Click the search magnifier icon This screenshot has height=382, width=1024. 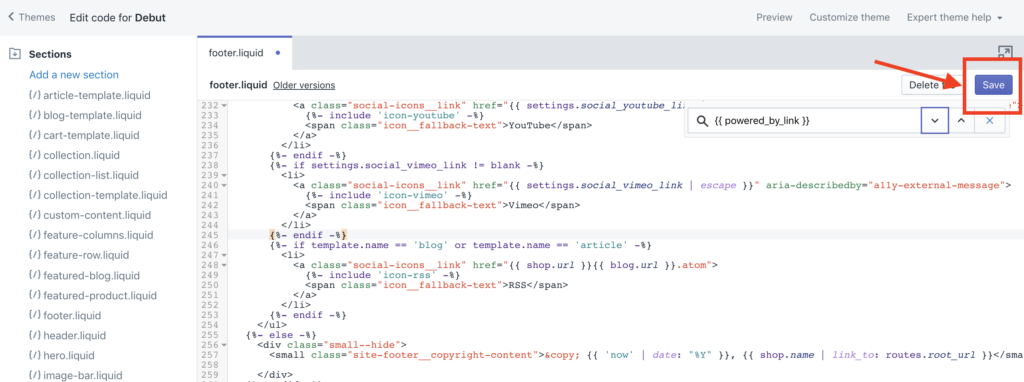pyautogui.click(x=703, y=121)
